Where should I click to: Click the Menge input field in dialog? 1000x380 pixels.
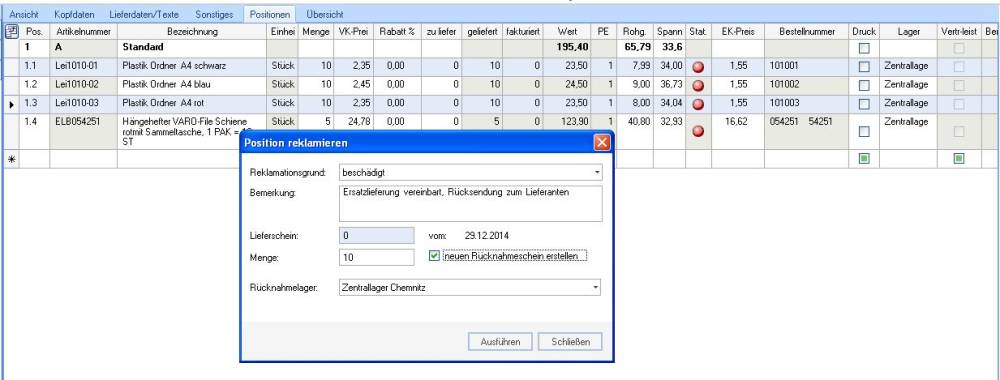(x=377, y=258)
